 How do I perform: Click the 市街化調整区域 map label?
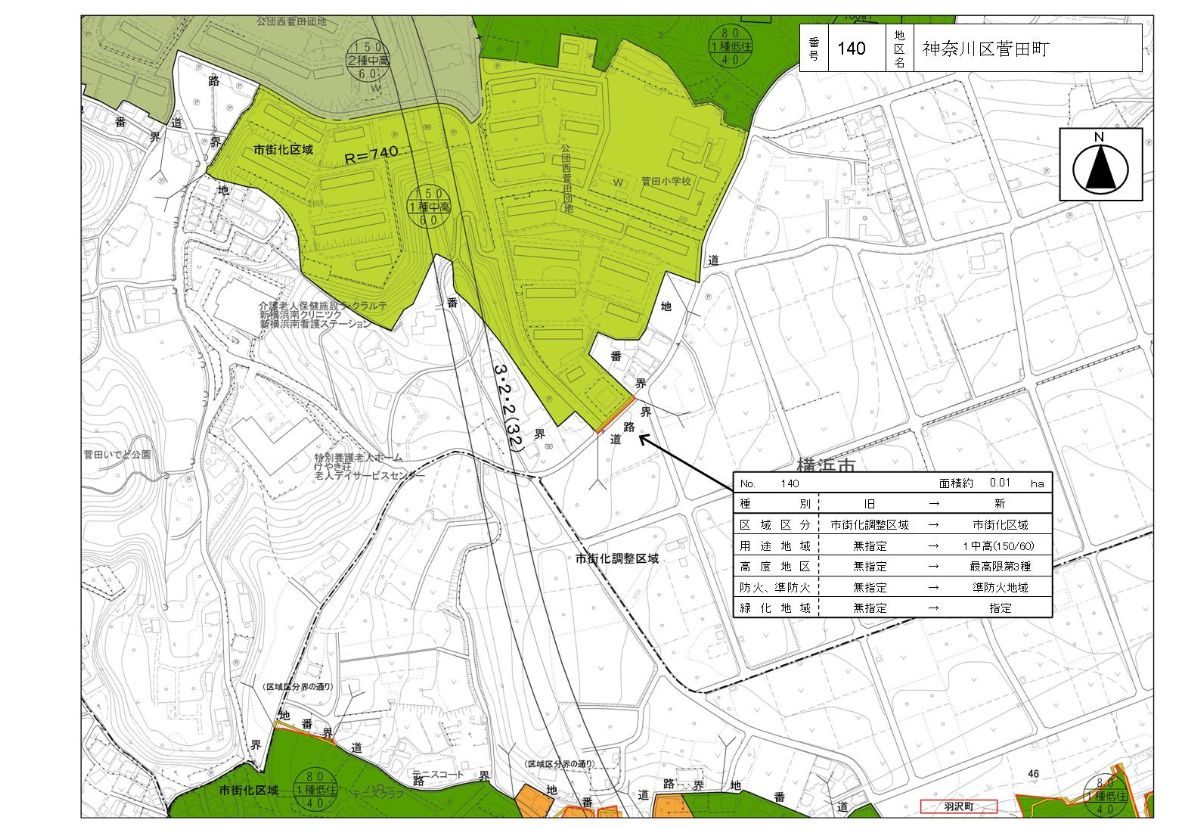617,559
